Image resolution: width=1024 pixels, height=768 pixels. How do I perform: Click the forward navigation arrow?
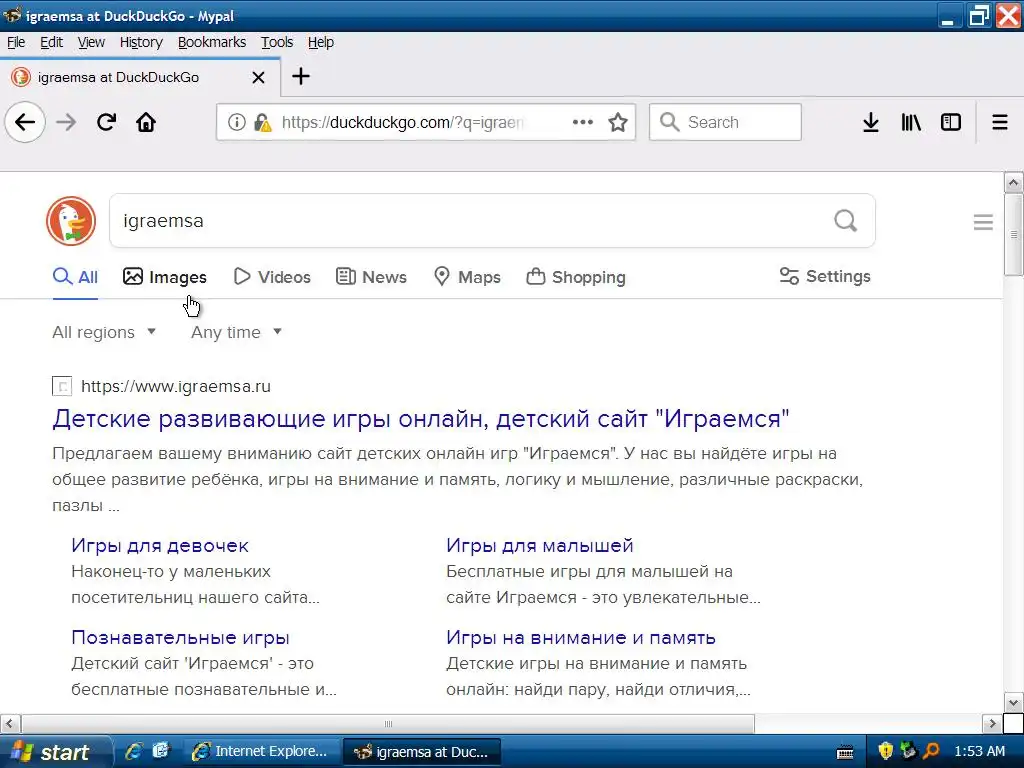click(66, 122)
